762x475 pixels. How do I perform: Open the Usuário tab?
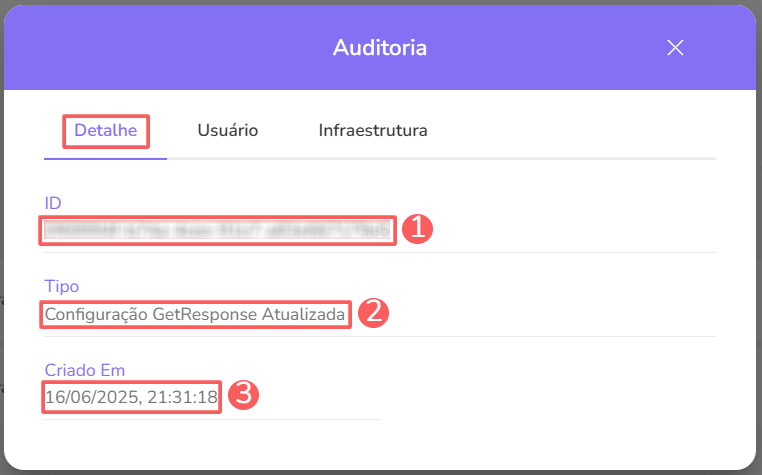[228, 130]
